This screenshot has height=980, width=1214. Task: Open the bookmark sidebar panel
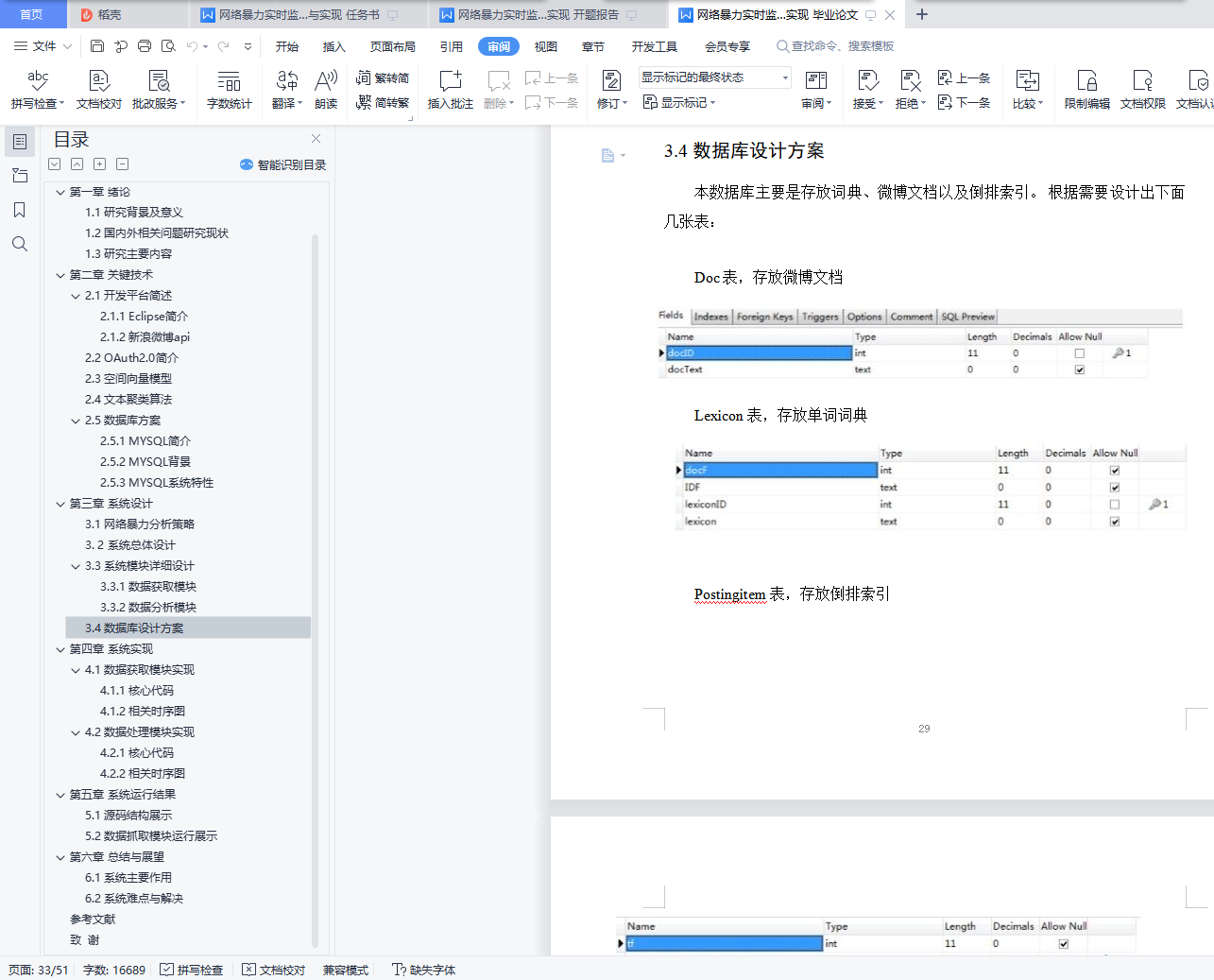point(19,210)
